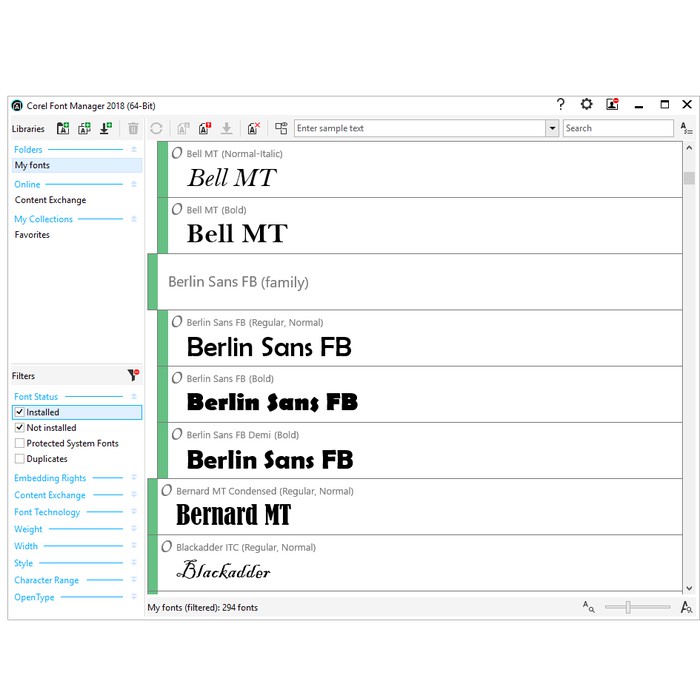Click the add folder icon in Libraries

[63, 129]
